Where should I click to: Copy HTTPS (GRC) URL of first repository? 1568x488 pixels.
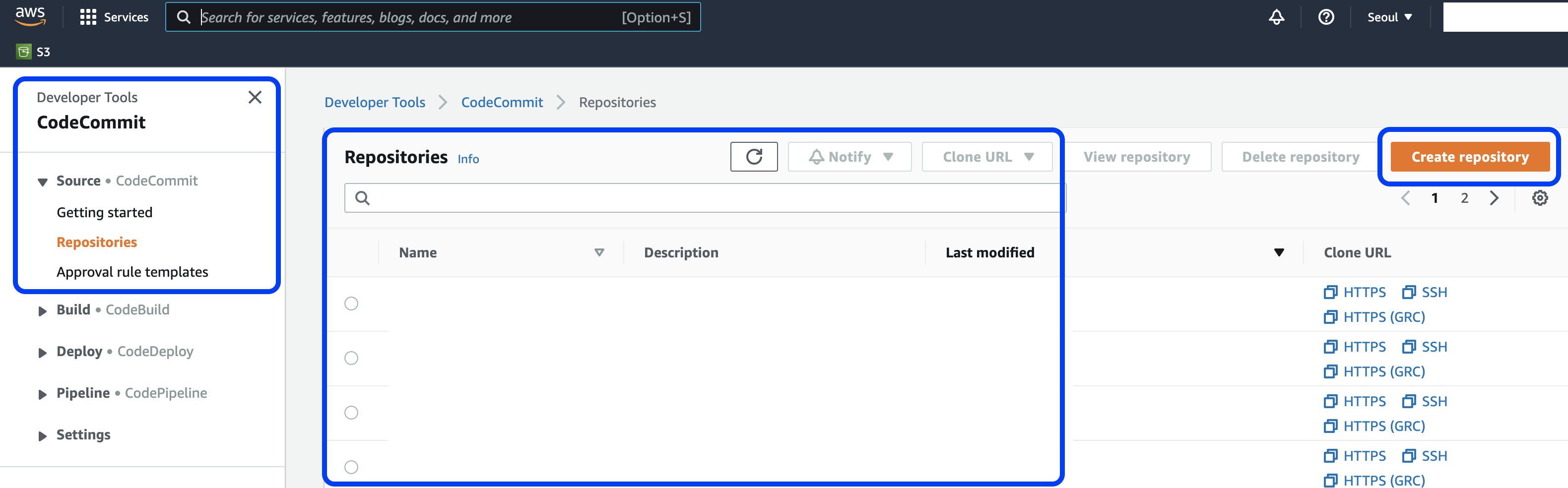pyautogui.click(x=1374, y=317)
